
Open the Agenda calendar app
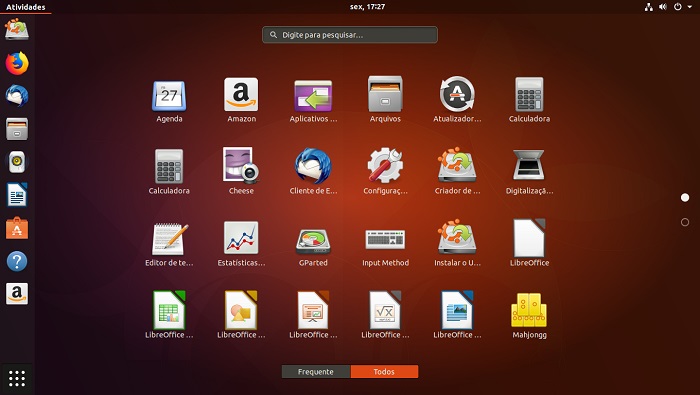coord(169,101)
